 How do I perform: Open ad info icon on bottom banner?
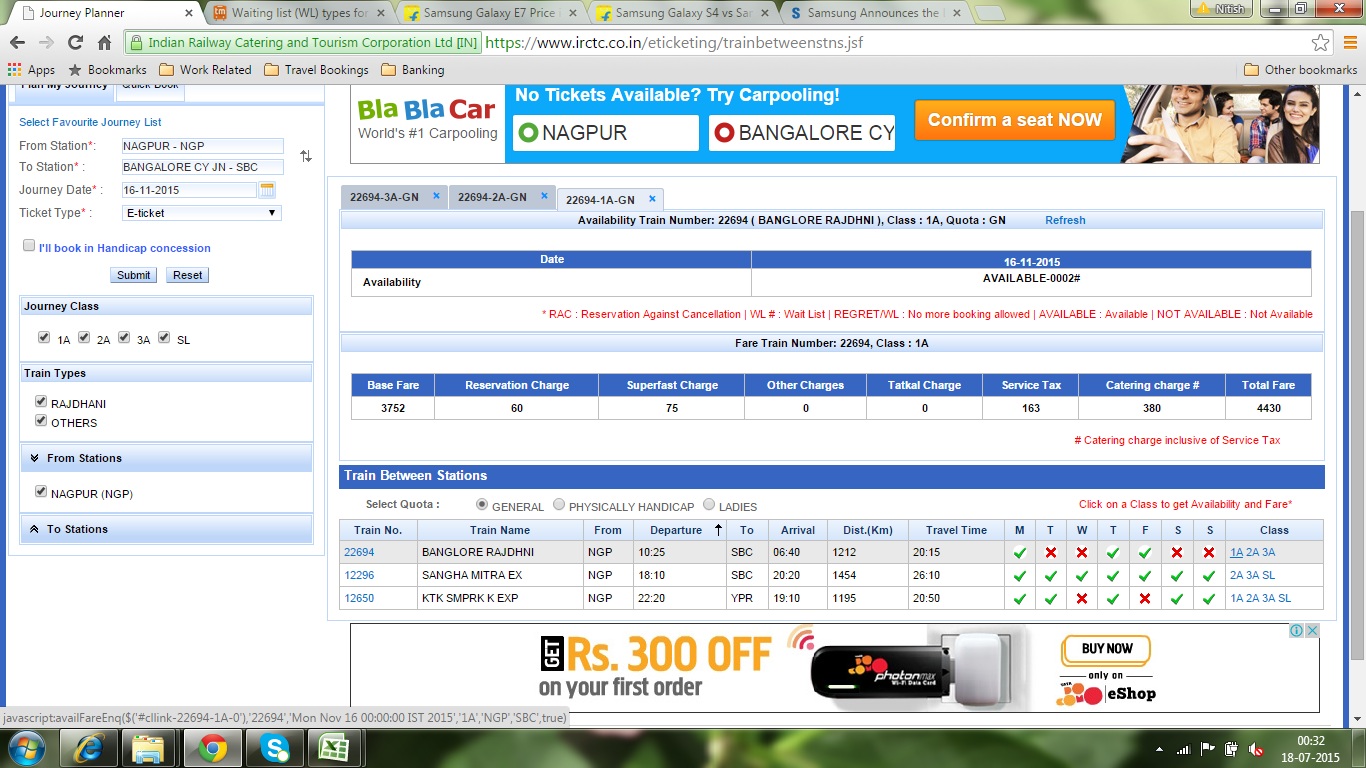(1297, 631)
